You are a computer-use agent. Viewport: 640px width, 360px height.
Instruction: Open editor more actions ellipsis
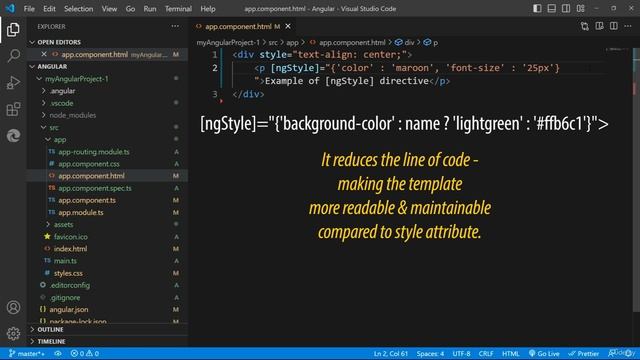click(x=628, y=27)
